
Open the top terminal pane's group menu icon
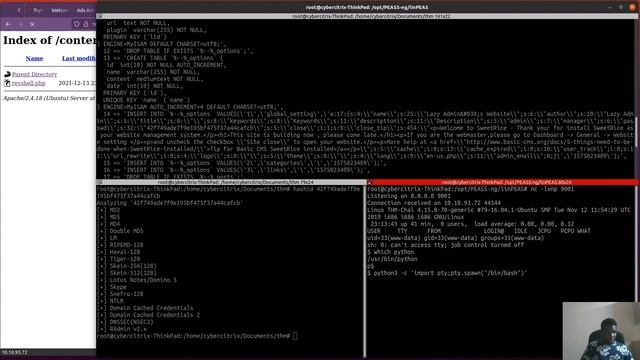pos(100,16)
